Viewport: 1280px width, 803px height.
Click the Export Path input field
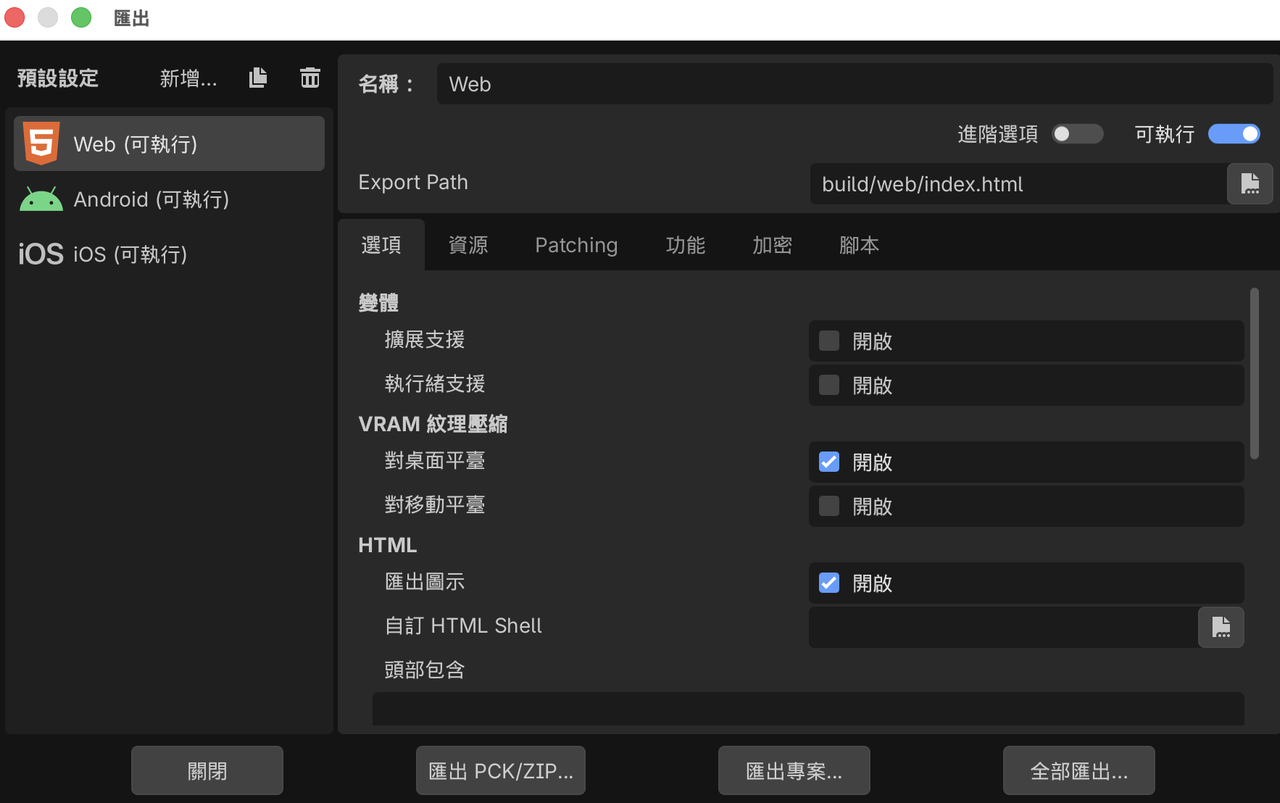pos(1017,184)
